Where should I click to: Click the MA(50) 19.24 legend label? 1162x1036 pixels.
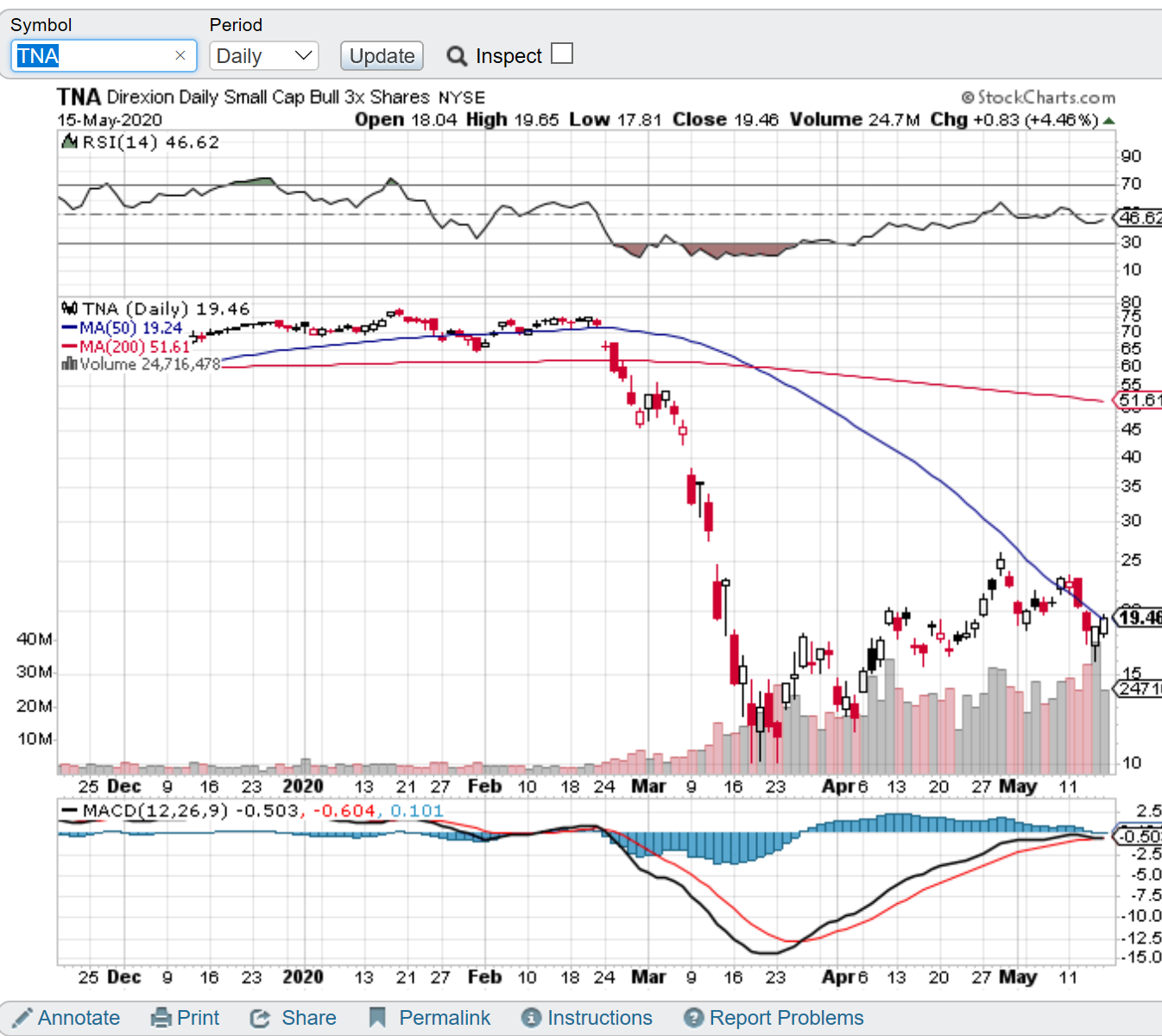pyautogui.click(x=131, y=328)
